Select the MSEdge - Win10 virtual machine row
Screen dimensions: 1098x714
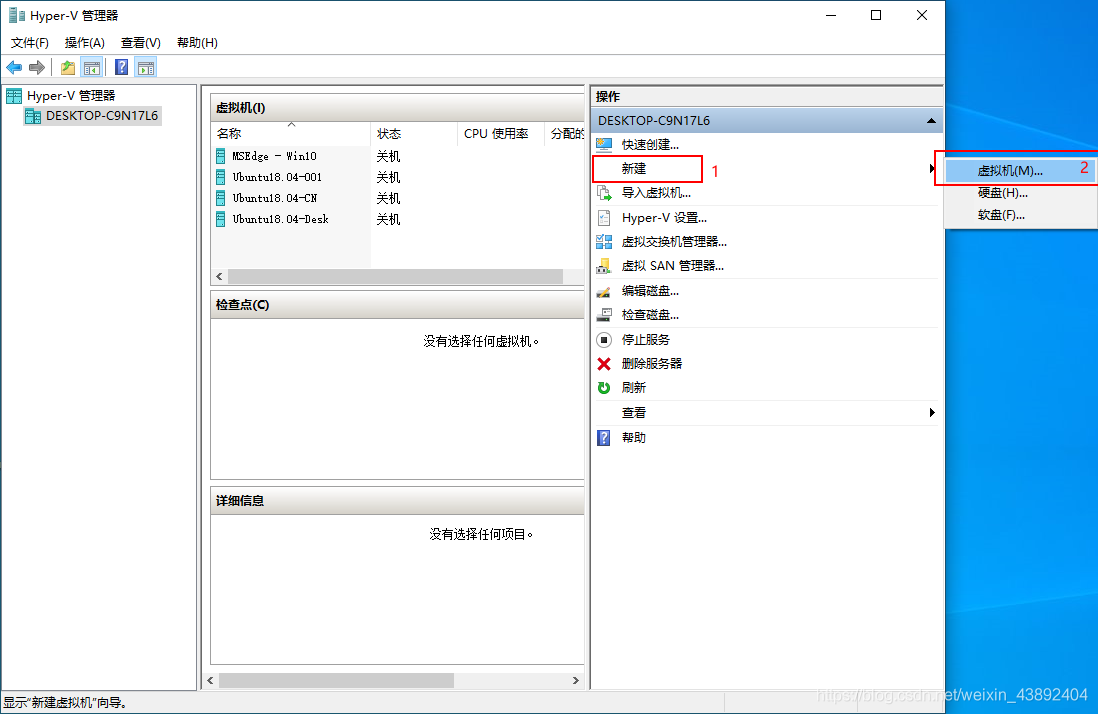398,156
